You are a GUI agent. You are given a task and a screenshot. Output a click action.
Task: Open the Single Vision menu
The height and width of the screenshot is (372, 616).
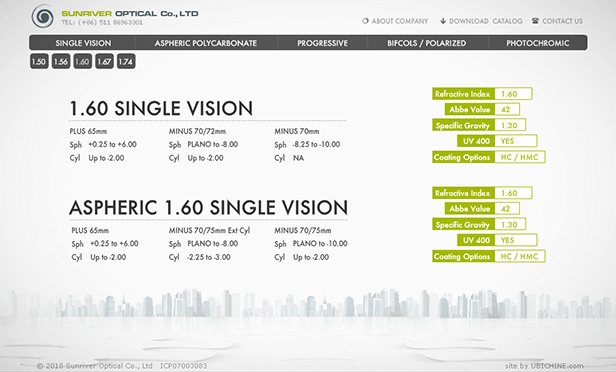pos(83,43)
